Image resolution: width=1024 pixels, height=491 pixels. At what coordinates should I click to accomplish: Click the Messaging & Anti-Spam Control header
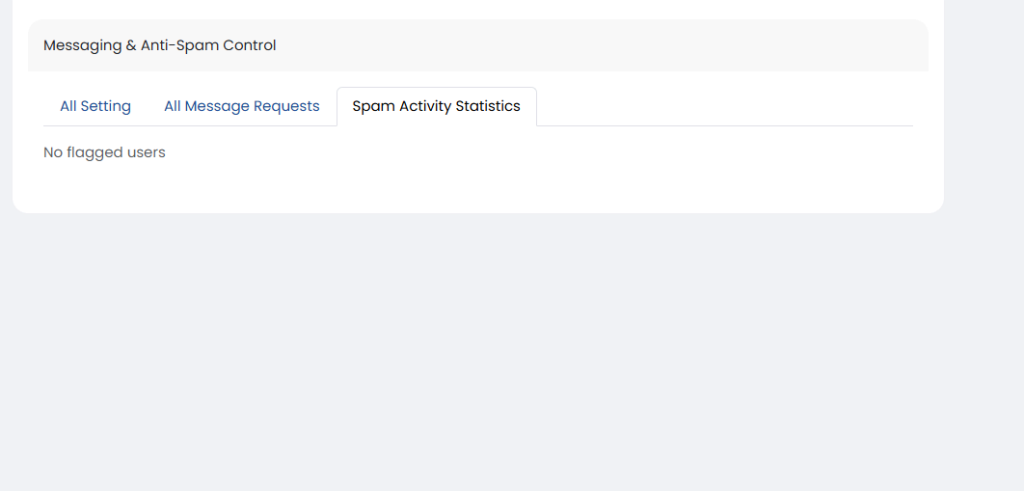point(160,45)
